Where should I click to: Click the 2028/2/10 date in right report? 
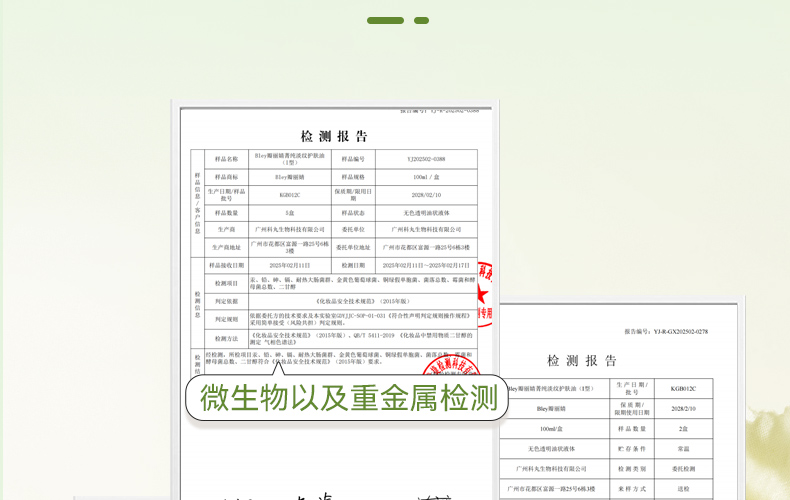pyautogui.click(x=683, y=409)
